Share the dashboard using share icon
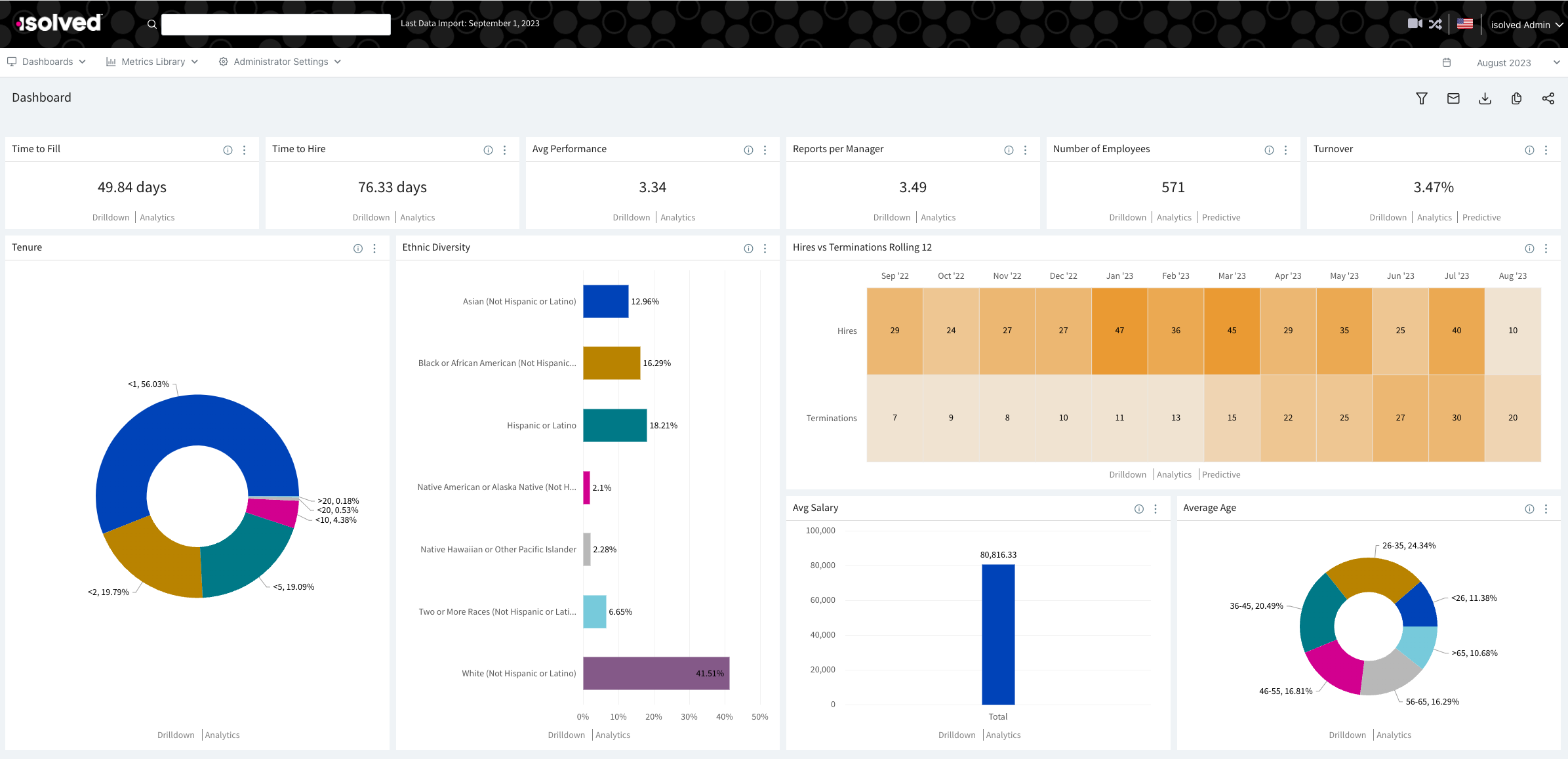1568x759 pixels. click(x=1548, y=98)
